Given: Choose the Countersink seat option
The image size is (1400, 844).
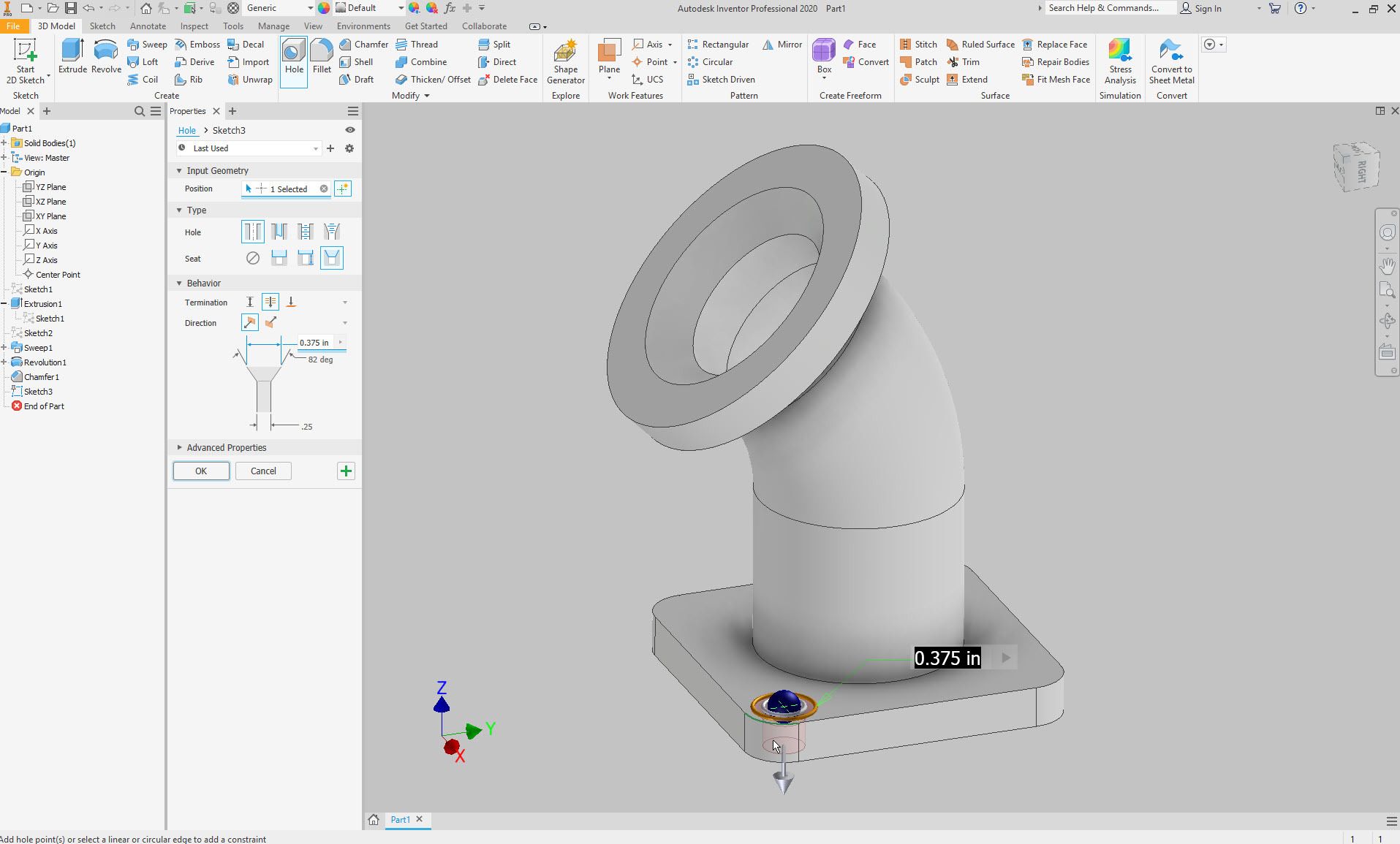Looking at the screenshot, I should pyautogui.click(x=333, y=258).
